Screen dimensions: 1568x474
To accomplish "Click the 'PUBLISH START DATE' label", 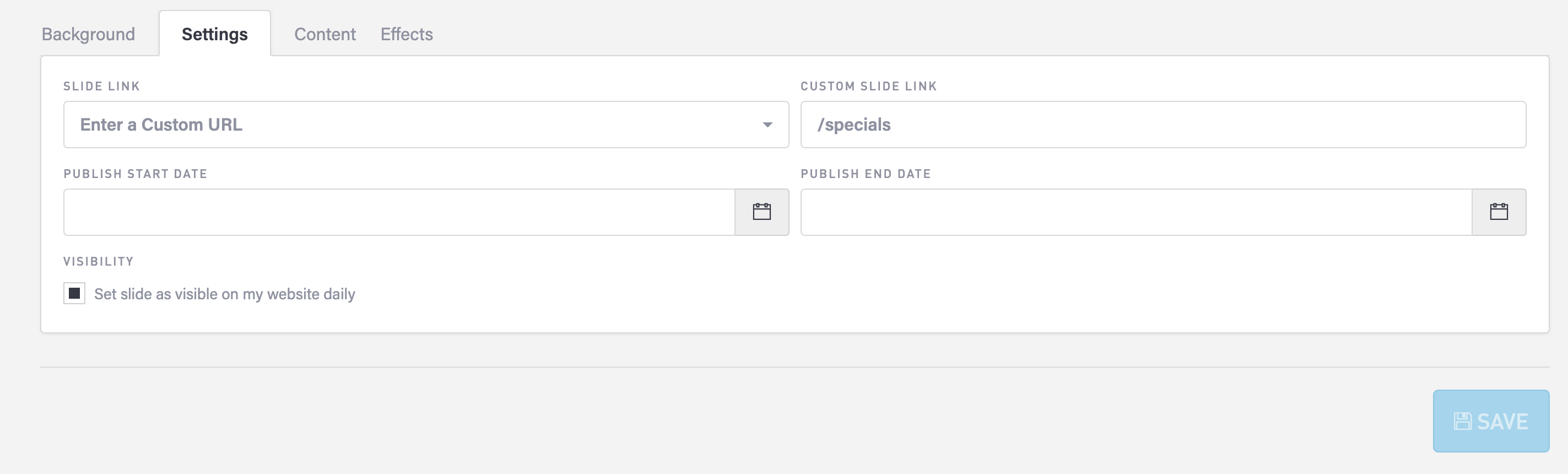I will click(x=135, y=174).
